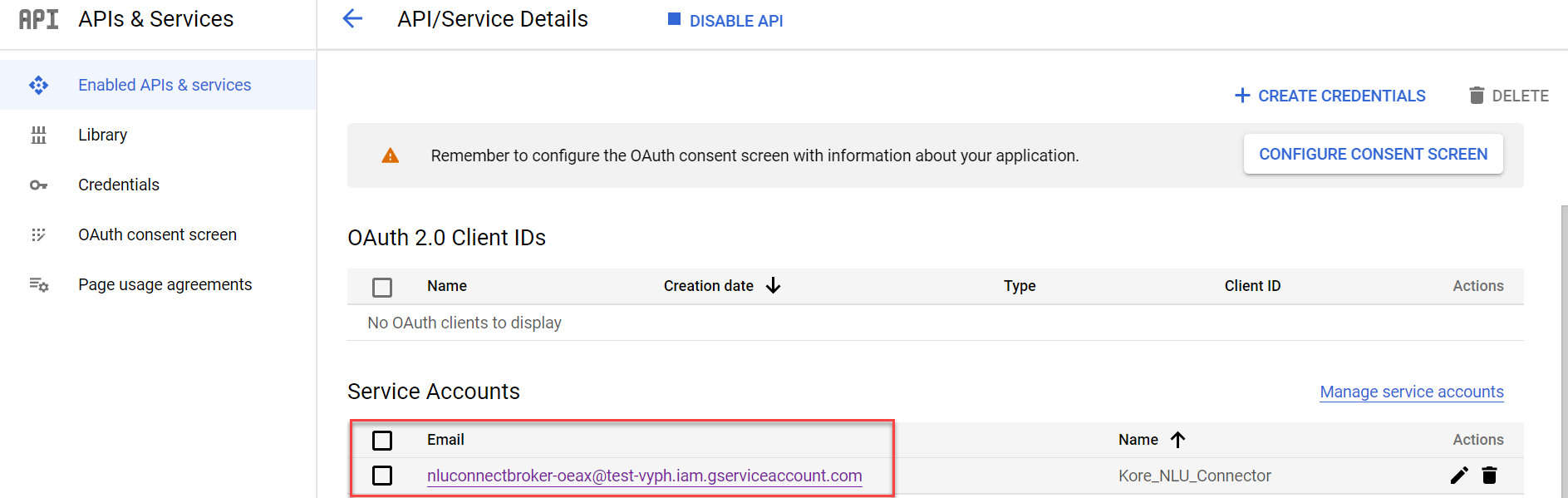Click the Email column header
Viewport: 1568px width, 498px height.
445,440
